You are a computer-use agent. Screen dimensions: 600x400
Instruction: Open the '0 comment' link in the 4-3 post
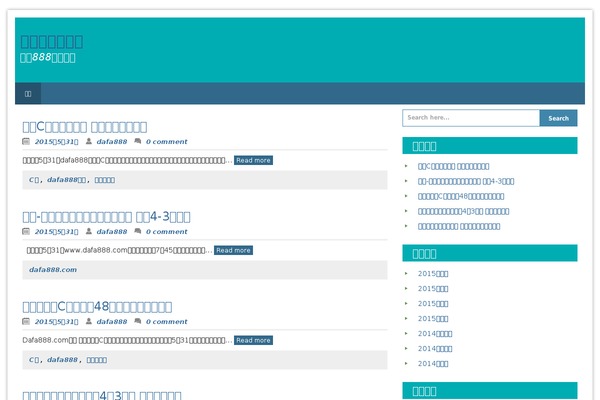tap(167, 232)
